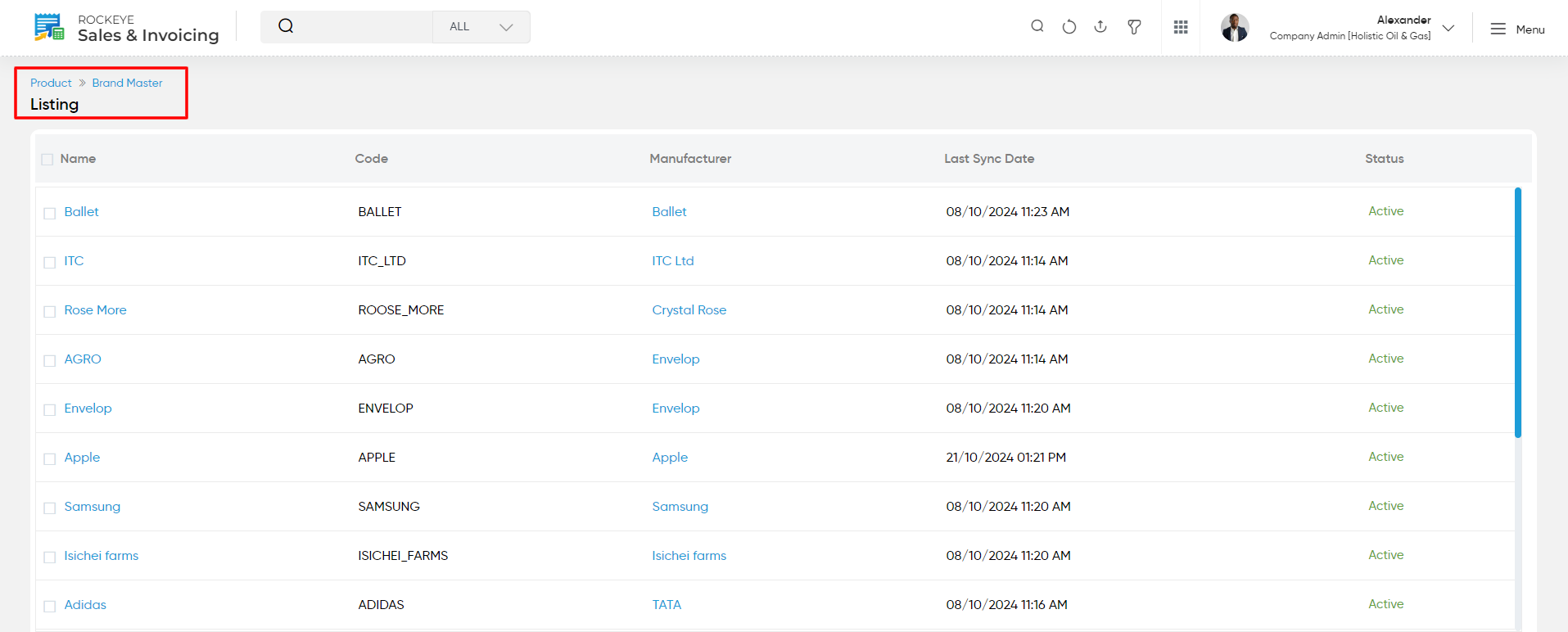Open the hamburger Menu button

point(1517,29)
